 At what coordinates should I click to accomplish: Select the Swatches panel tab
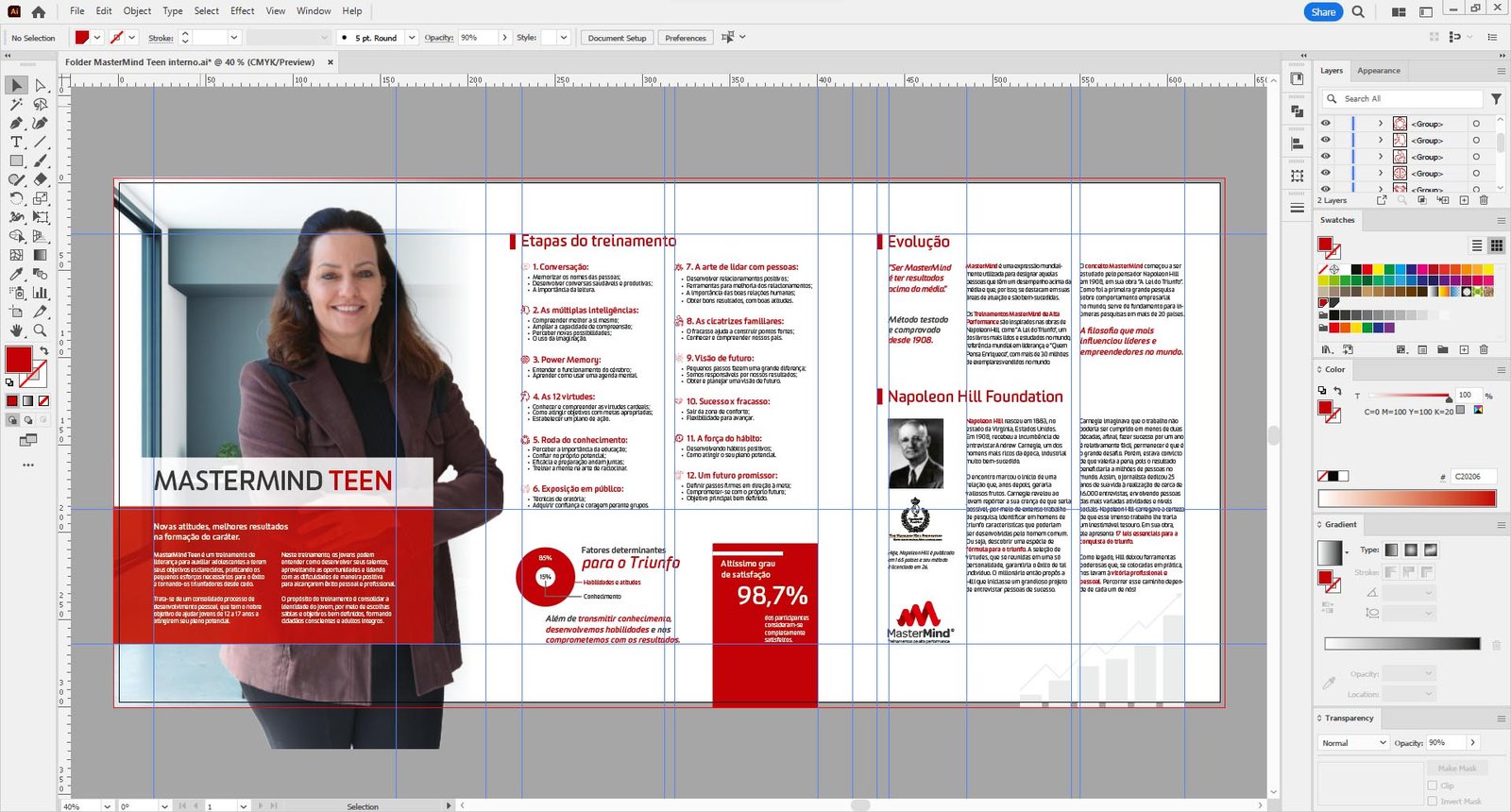point(1337,220)
